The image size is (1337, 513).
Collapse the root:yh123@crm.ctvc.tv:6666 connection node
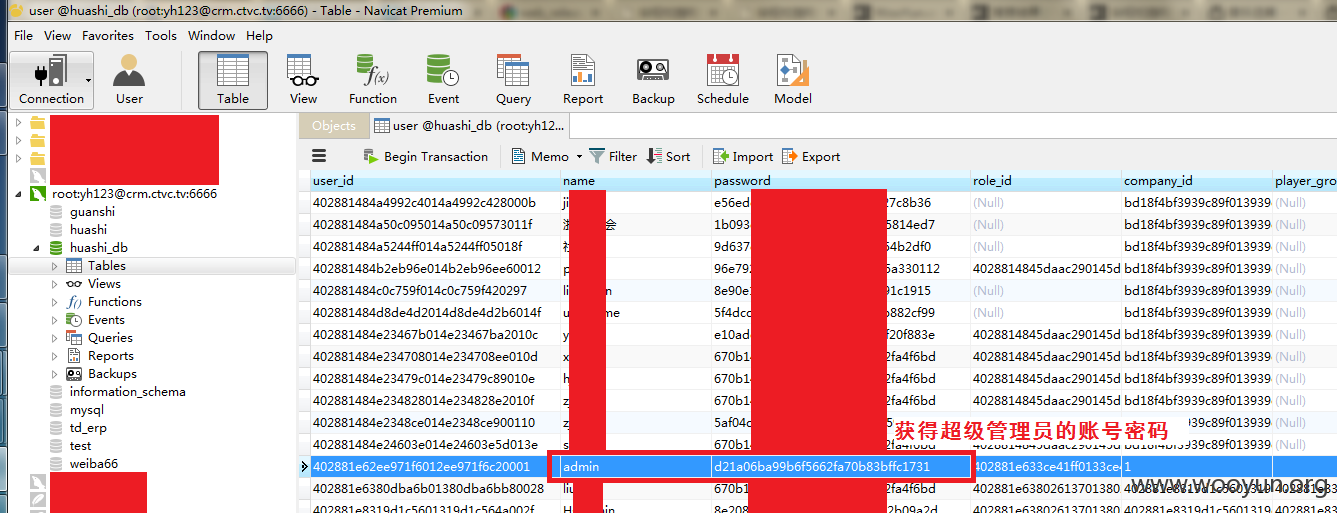tap(18, 194)
